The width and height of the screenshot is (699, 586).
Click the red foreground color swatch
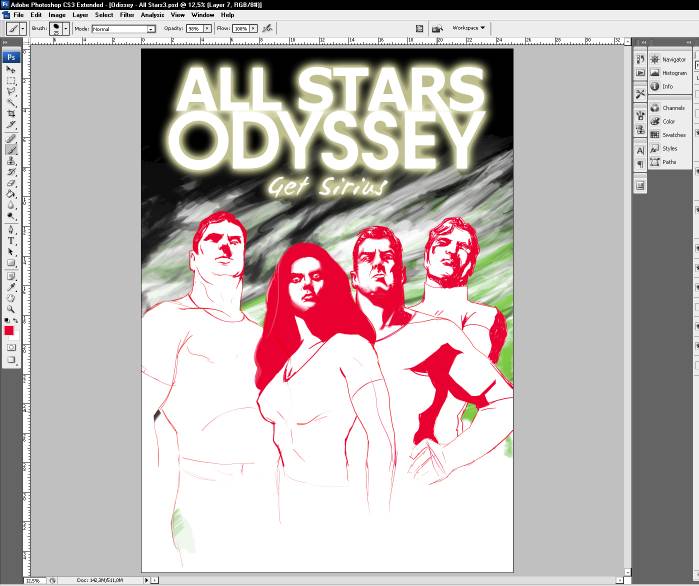pos(9,330)
